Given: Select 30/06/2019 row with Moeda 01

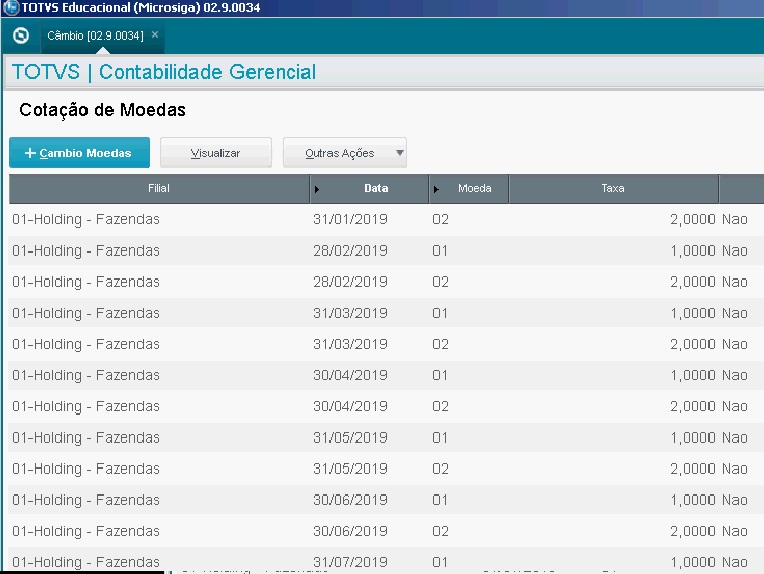Looking at the screenshot, I should (x=386, y=500).
